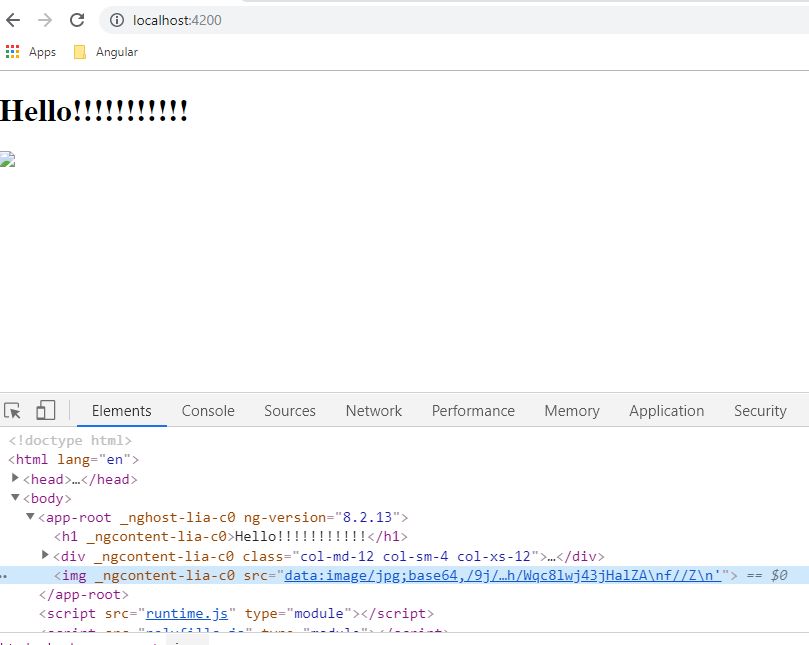This screenshot has width=809, height=645.
Task: Open the data:image/jpg;base64 src link
Action: click(503, 575)
